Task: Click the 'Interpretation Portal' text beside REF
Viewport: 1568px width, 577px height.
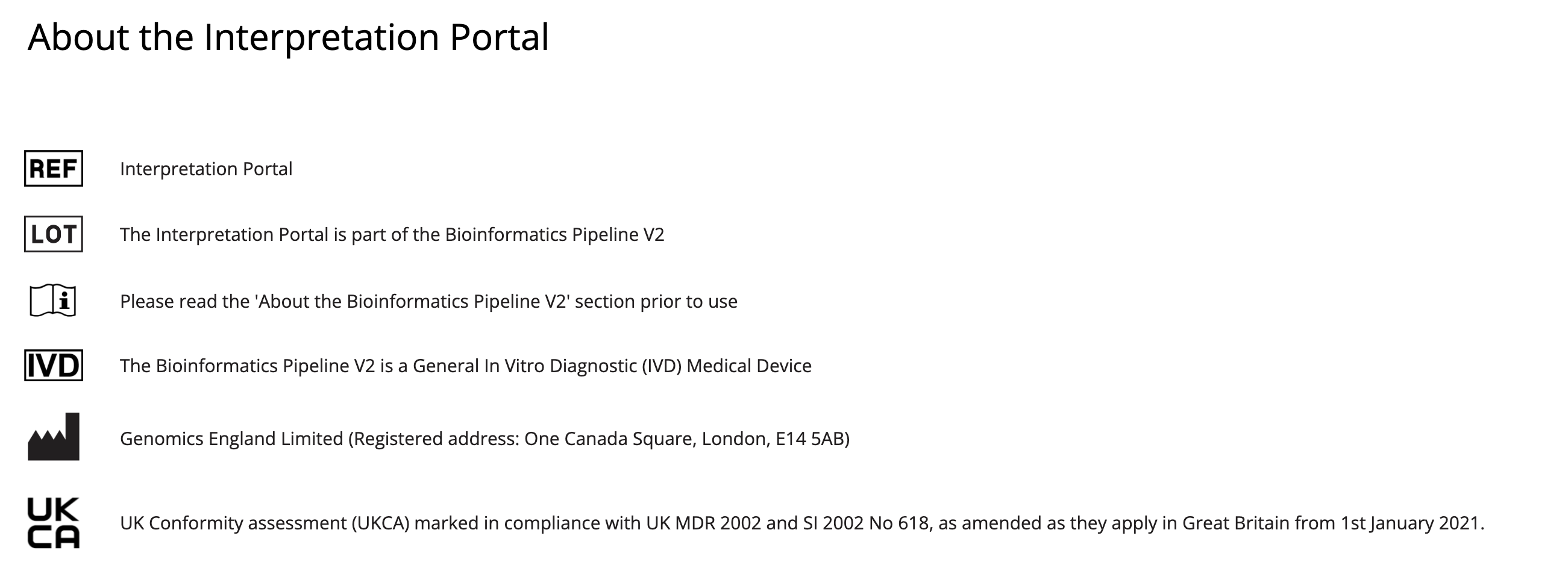Action: coord(206,169)
